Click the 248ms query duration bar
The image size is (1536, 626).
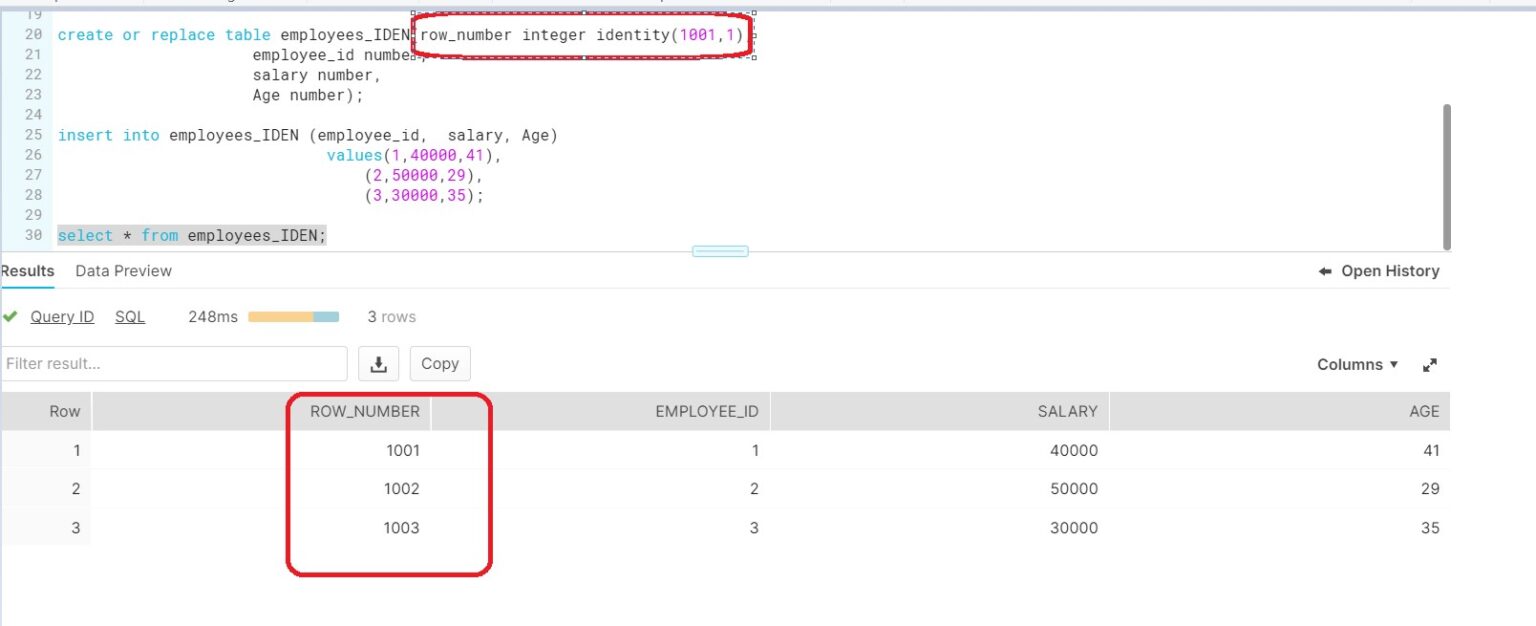[293, 317]
